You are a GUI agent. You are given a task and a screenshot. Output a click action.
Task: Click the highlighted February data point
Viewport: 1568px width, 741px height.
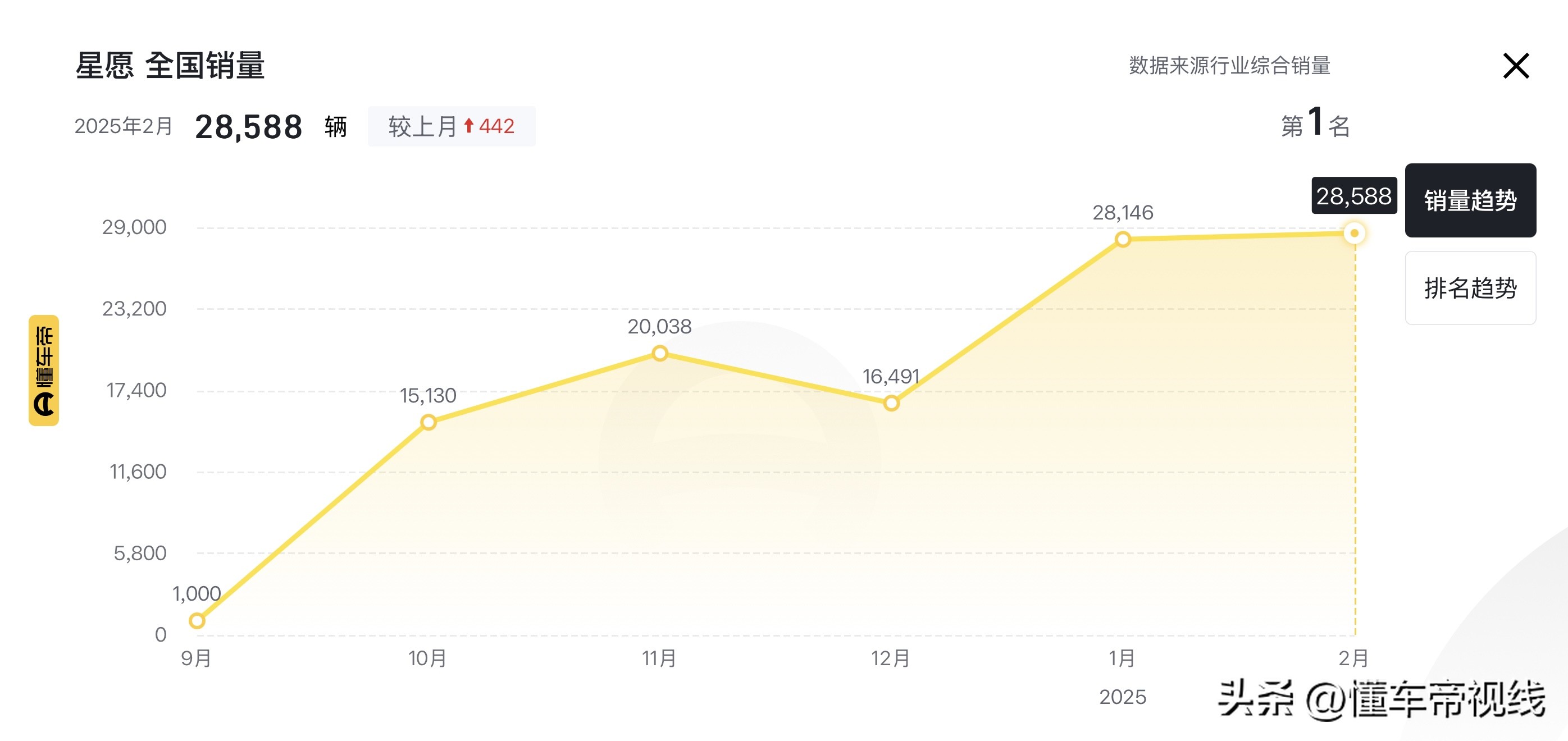pyautogui.click(x=1355, y=233)
